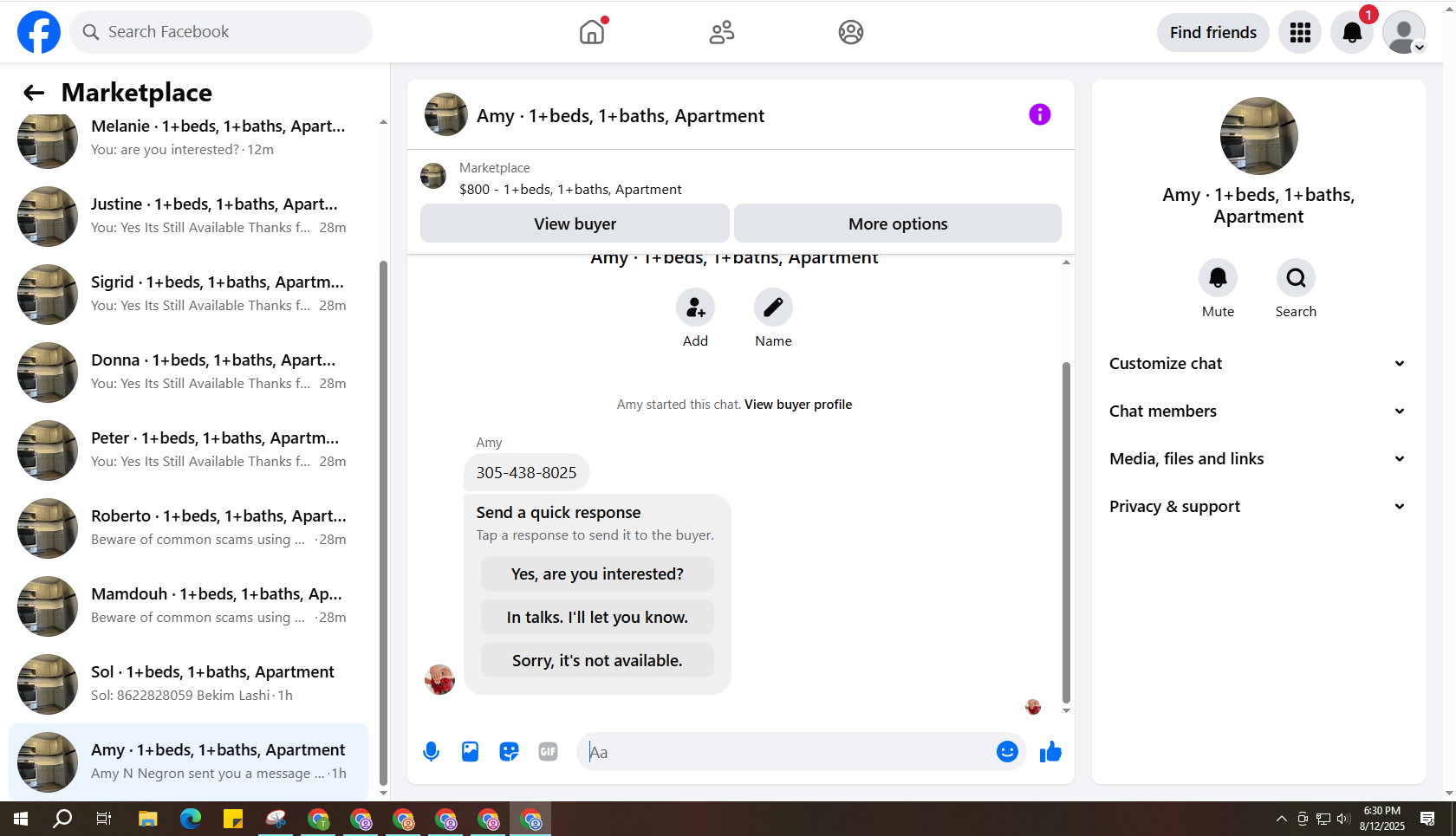The image size is (1456, 836).
Task: Open the Menu grid icon
Action: point(1300,32)
